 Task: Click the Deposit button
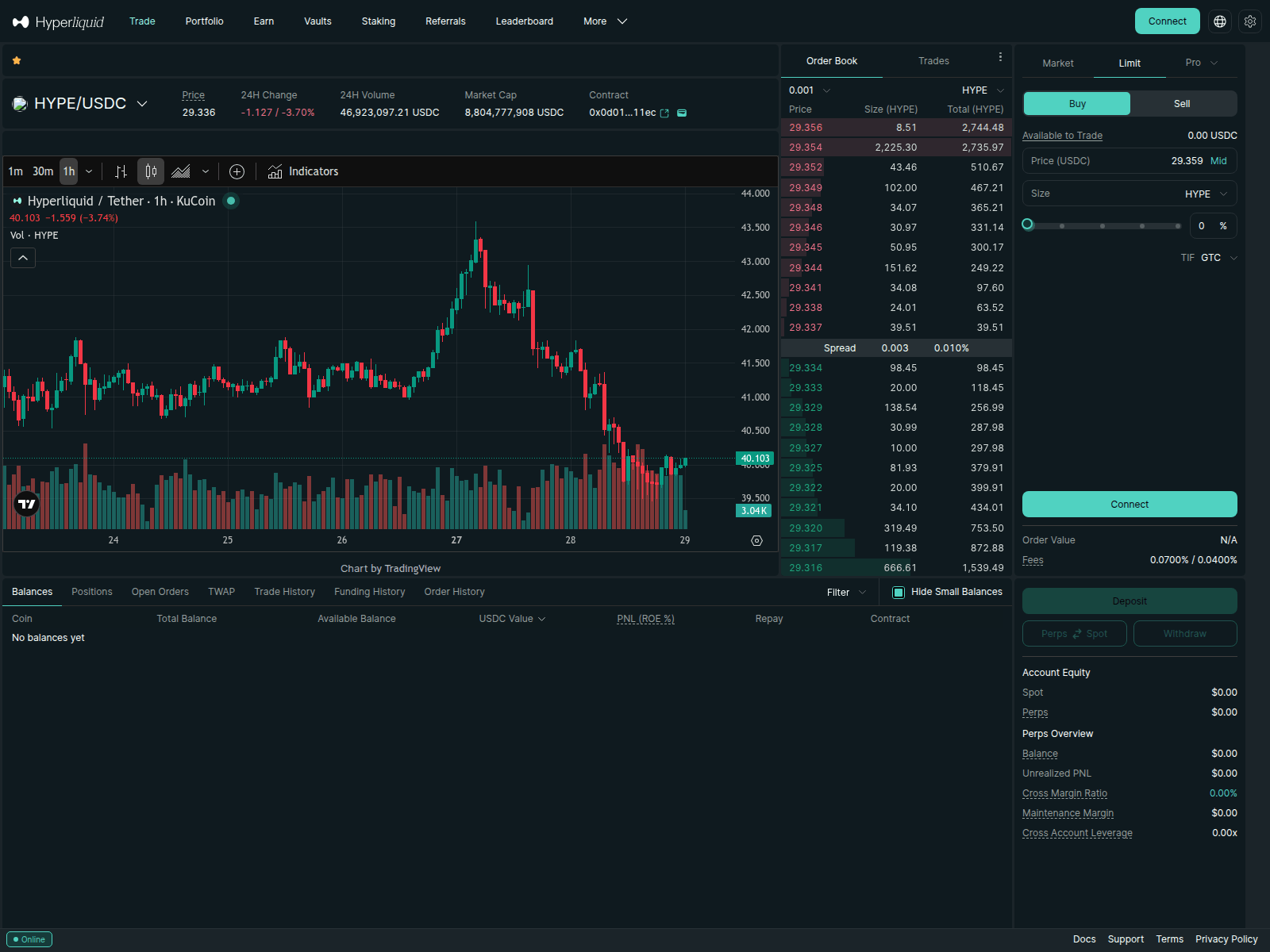pos(1130,601)
